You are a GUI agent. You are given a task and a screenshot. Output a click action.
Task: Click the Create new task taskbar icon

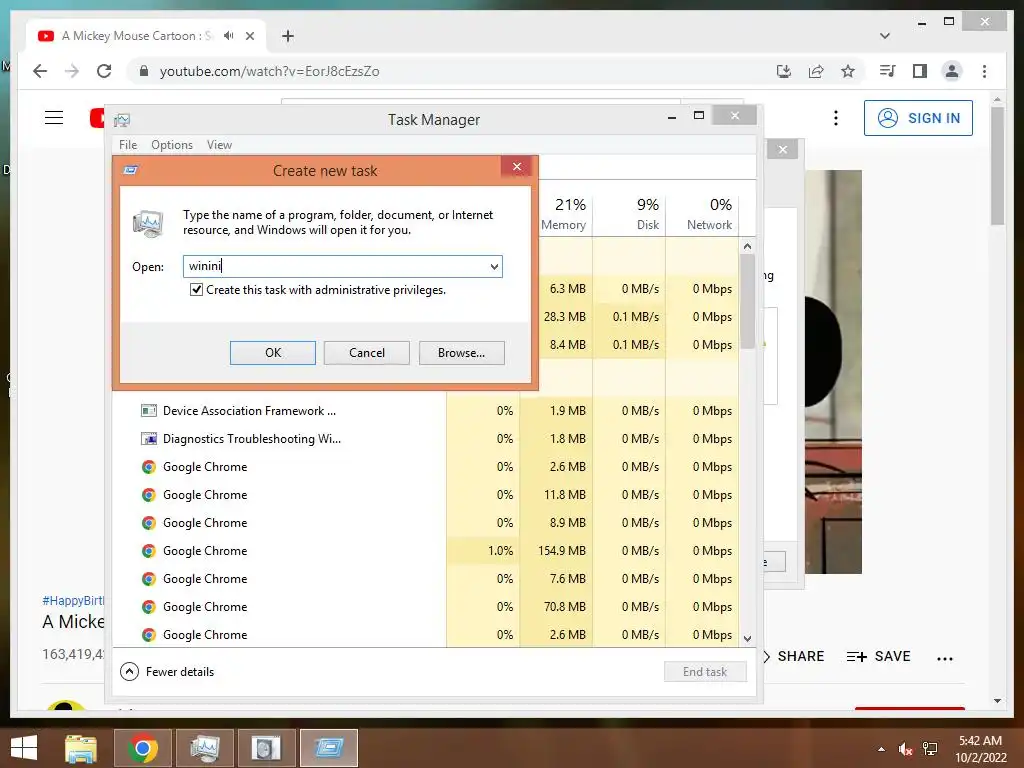pos(328,748)
